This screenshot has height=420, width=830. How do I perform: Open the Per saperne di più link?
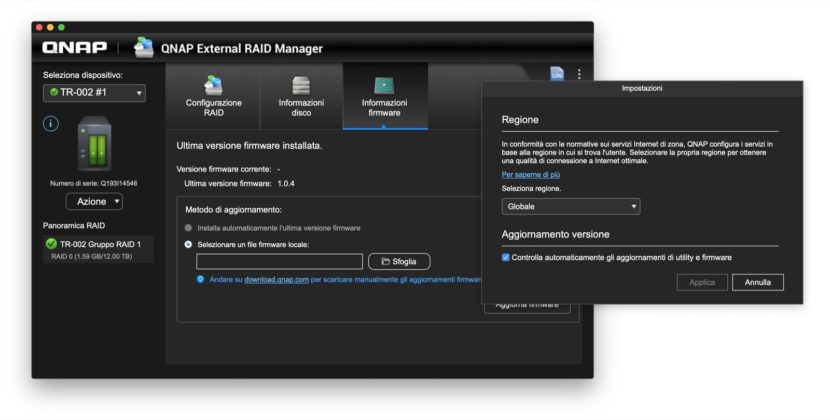(x=530, y=174)
